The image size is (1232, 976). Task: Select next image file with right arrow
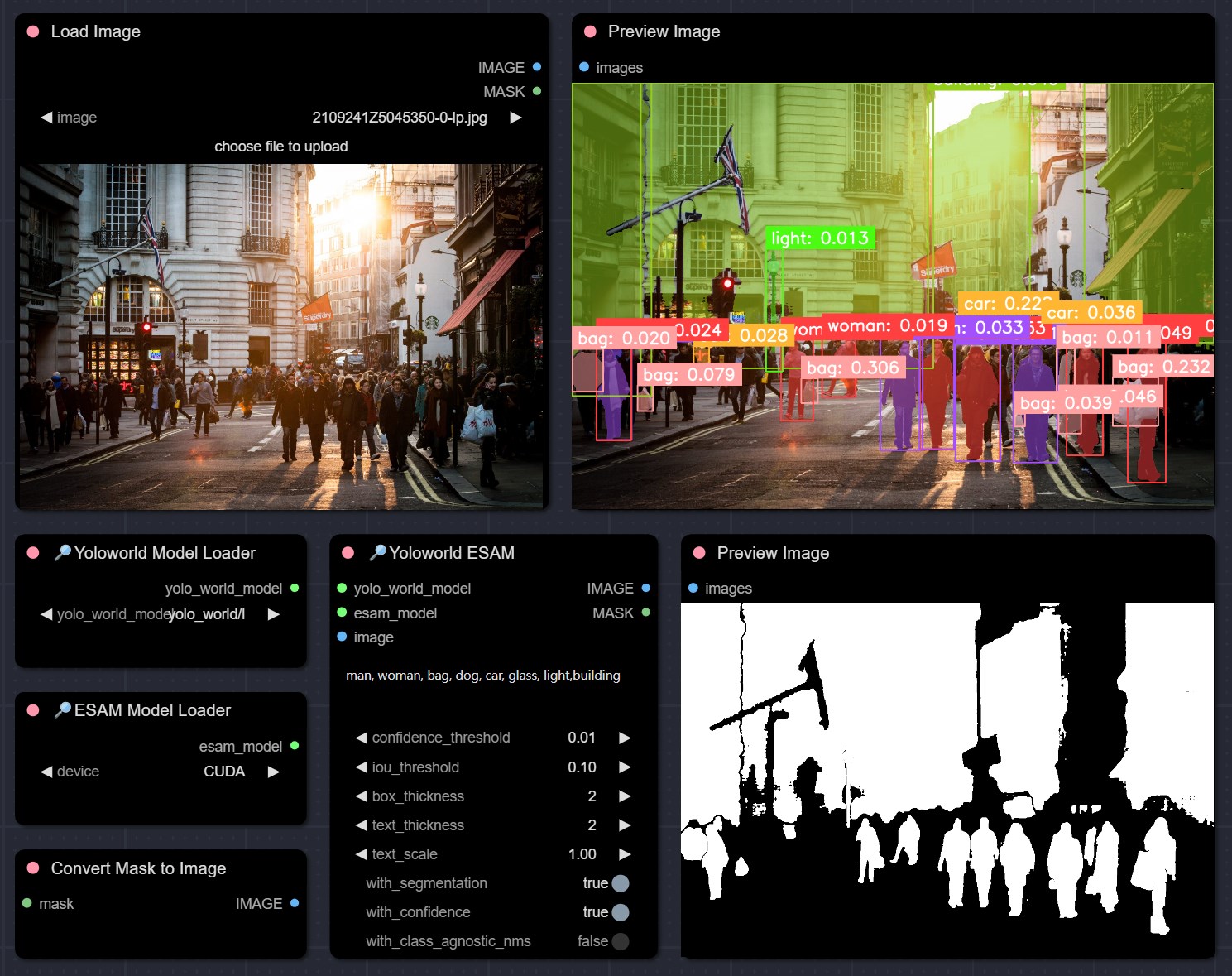coord(515,118)
